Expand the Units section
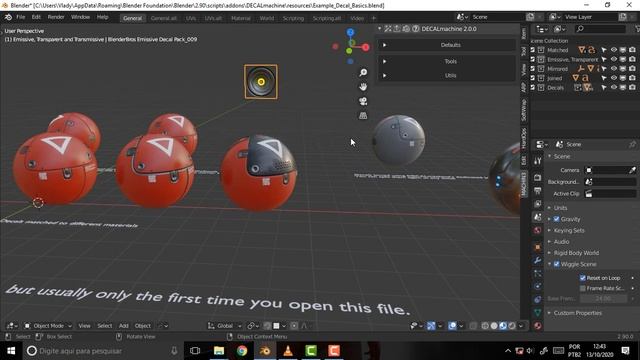Screen dimensions: 640x360 pyautogui.click(x=560, y=208)
